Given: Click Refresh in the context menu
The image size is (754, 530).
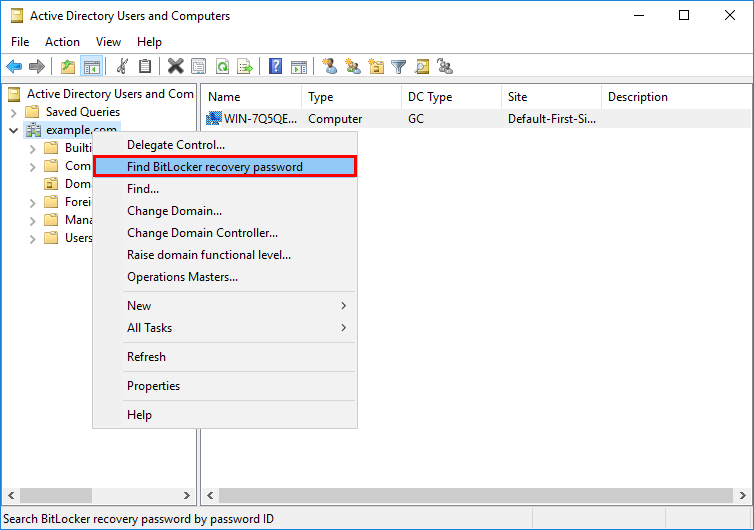Looking at the screenshot, I should [225, 357].
